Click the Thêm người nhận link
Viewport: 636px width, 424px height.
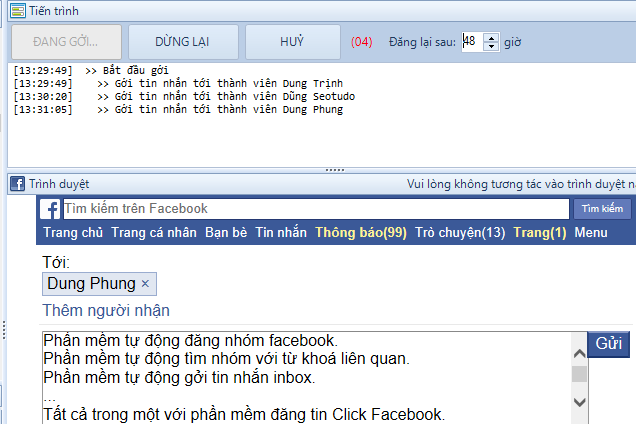(x=106, y=310)
